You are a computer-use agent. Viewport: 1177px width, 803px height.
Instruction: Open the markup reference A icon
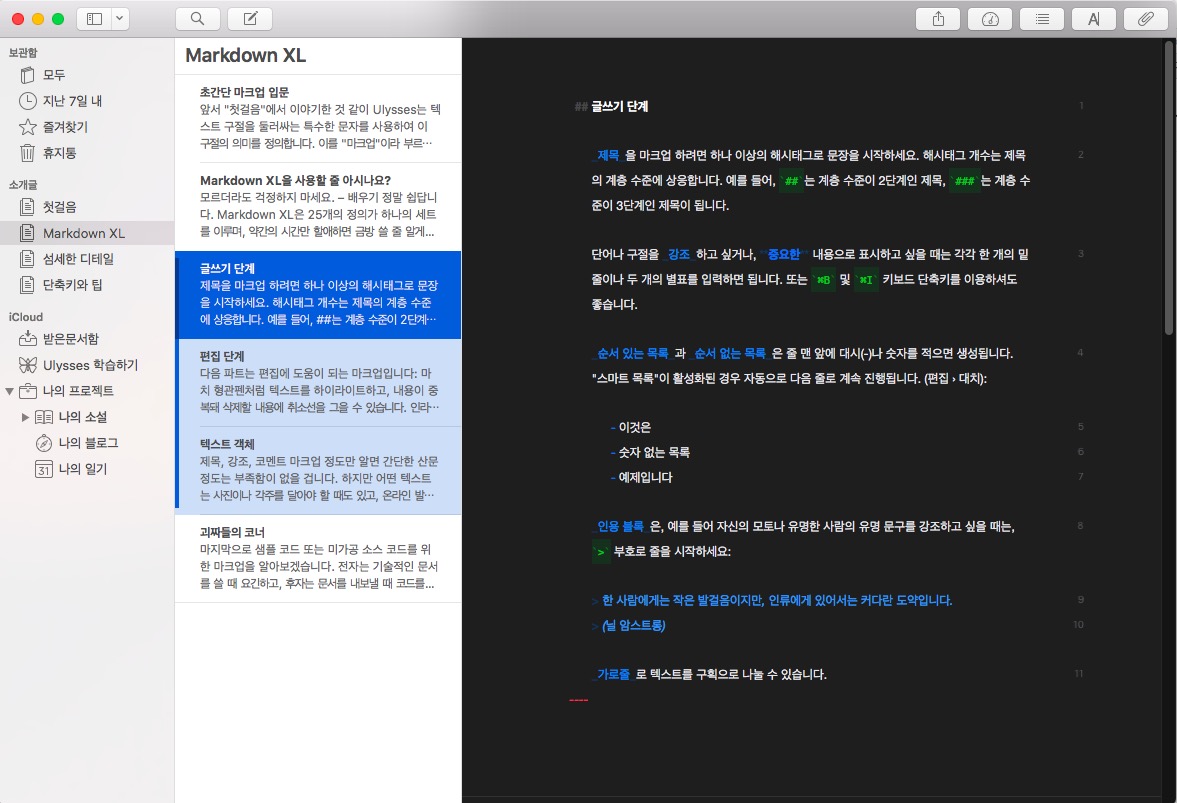pyautogui.click(x=1094, y=19)
